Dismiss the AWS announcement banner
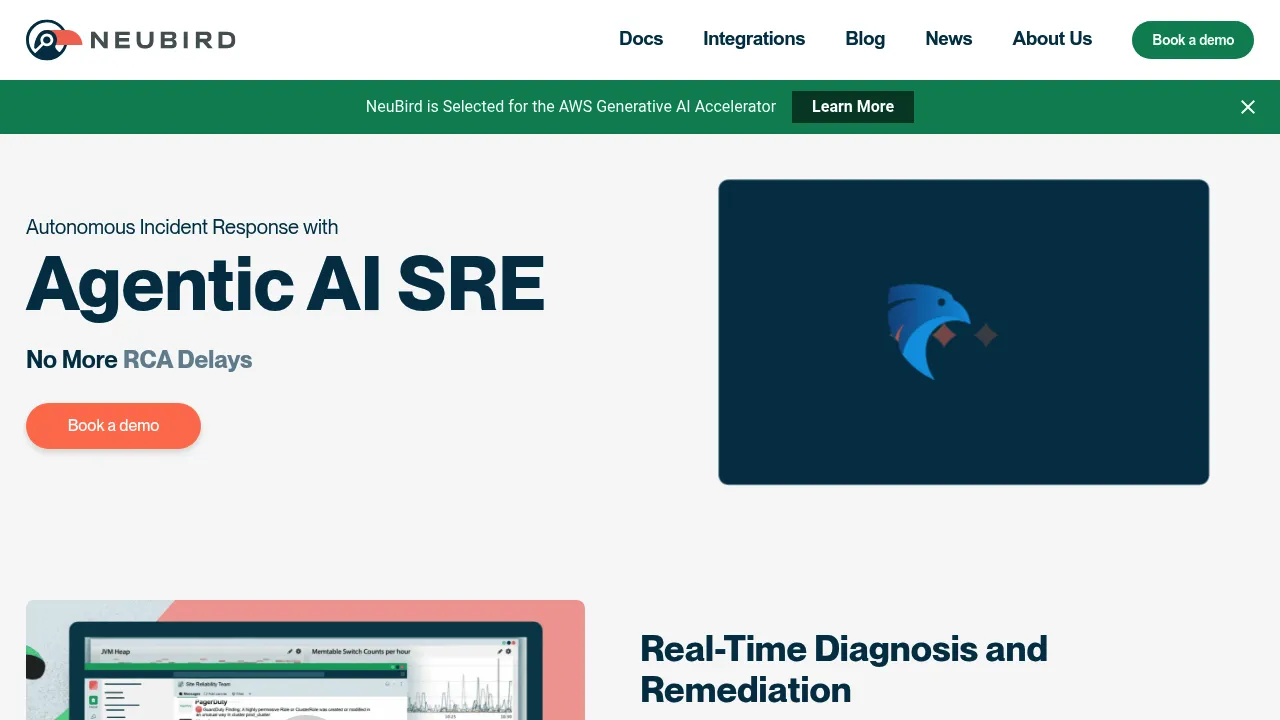This screenshot has width=1280, height=720. coord(1248,107)
